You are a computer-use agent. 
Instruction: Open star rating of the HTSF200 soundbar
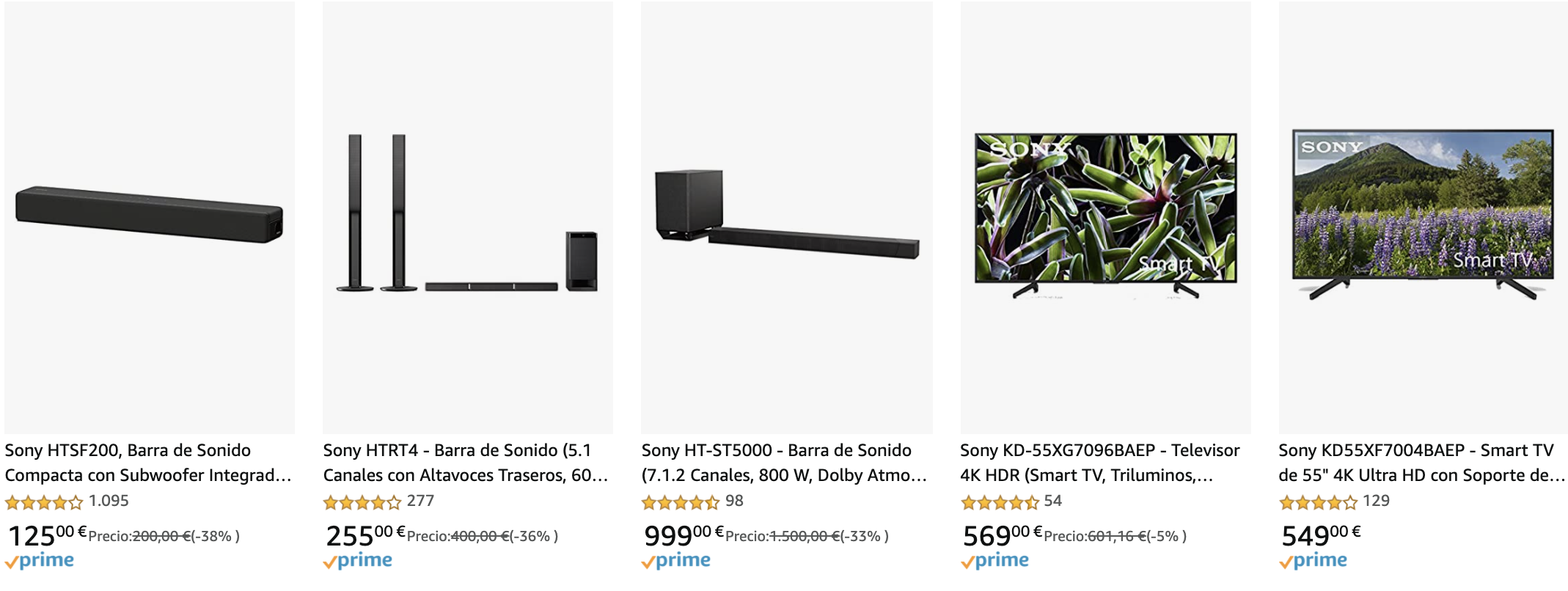pyautogui.click(x=44, y=502)
